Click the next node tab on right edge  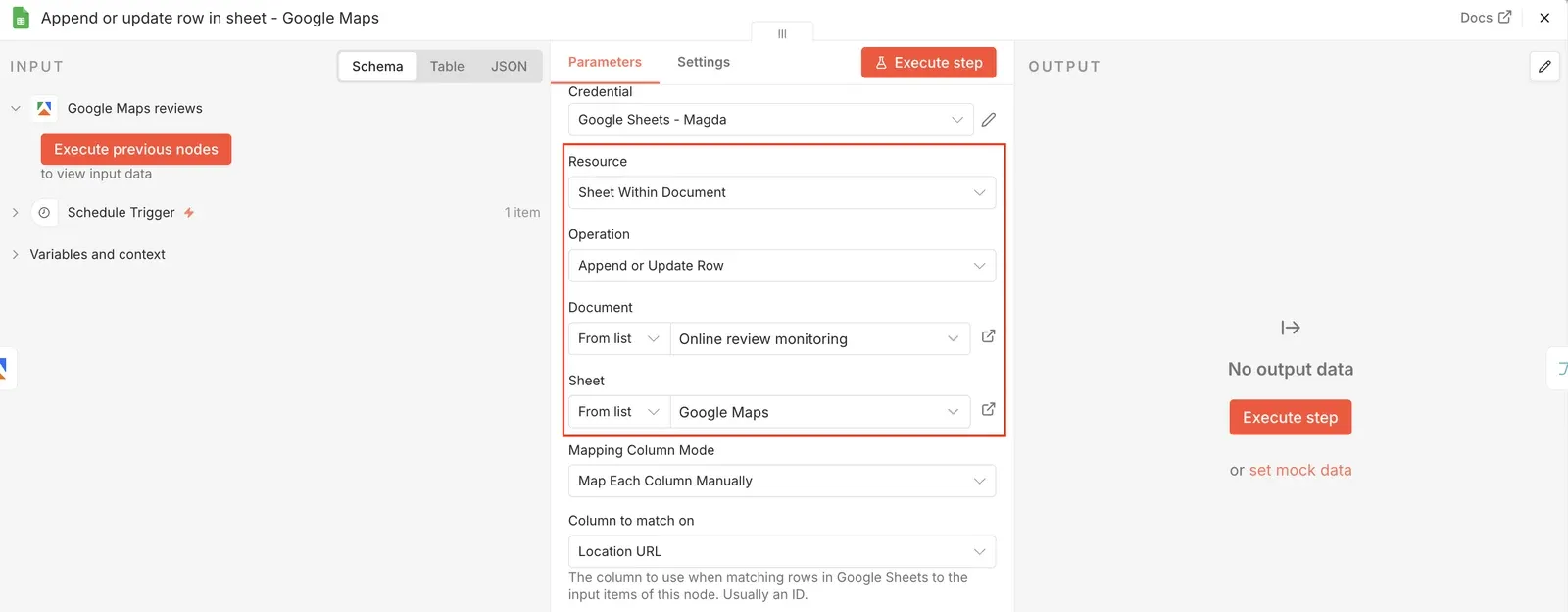1559,368
